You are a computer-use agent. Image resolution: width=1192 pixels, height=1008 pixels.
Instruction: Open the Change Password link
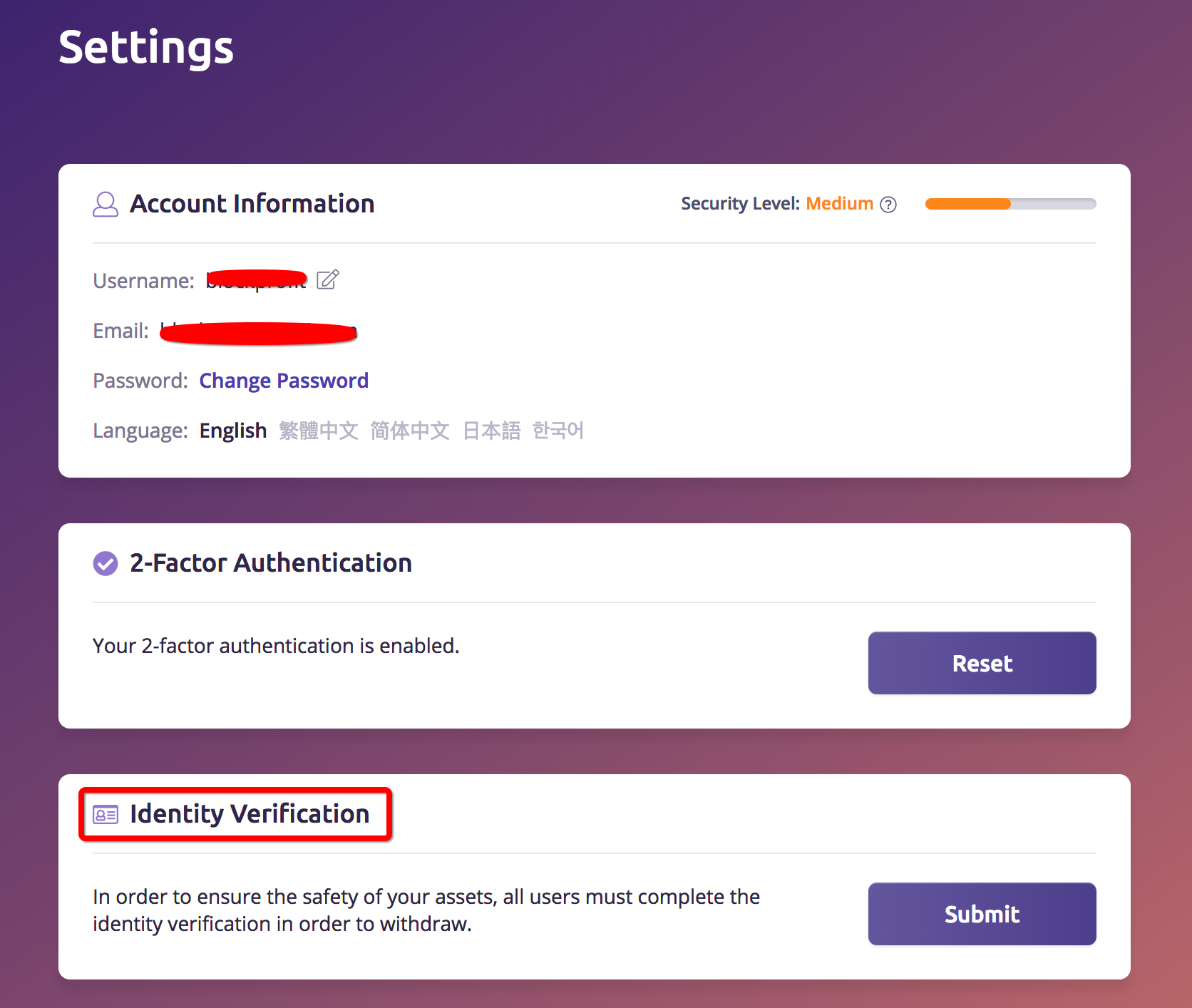[x=284, y=381]
